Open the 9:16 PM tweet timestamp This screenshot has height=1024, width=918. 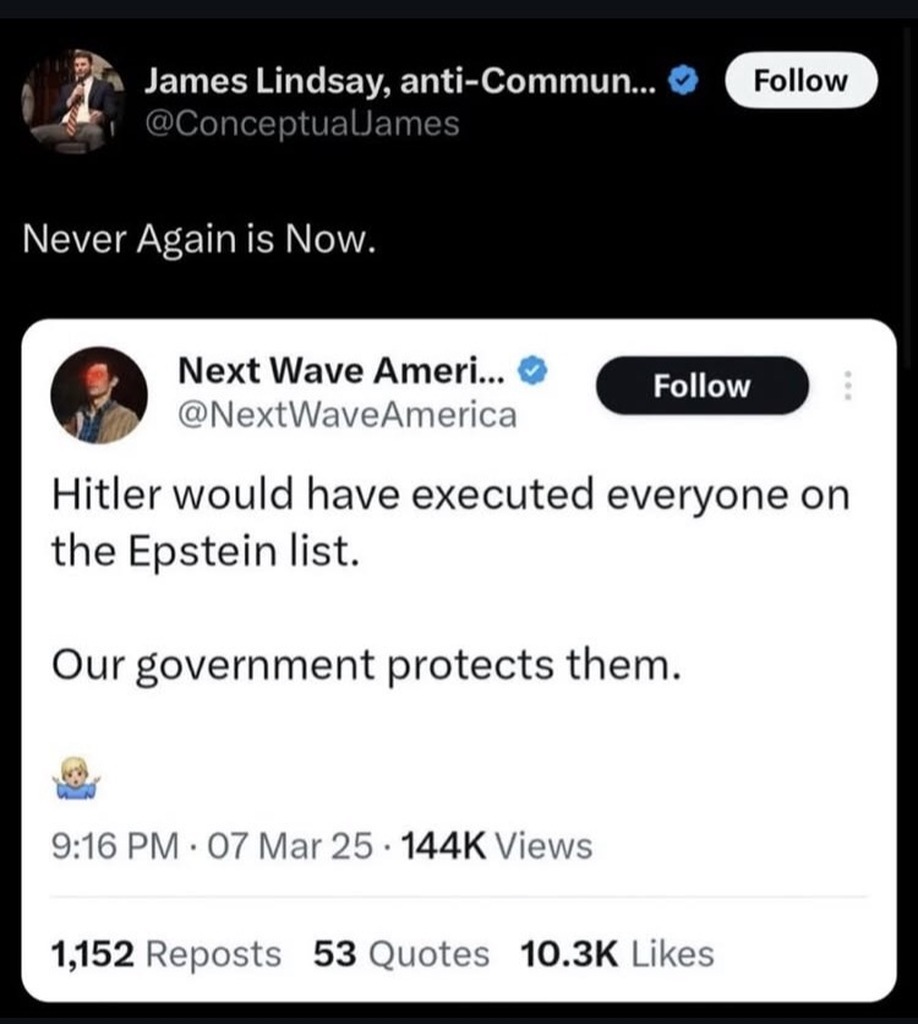point(115,846)
